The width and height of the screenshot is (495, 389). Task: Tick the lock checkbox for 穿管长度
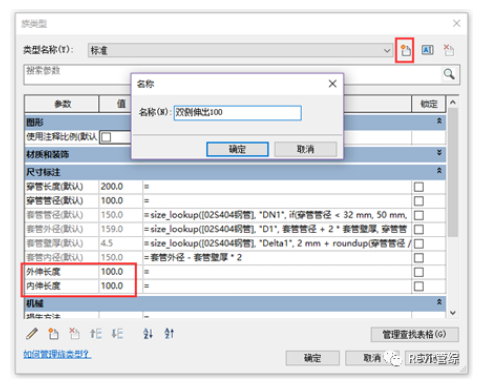[419, 187]
